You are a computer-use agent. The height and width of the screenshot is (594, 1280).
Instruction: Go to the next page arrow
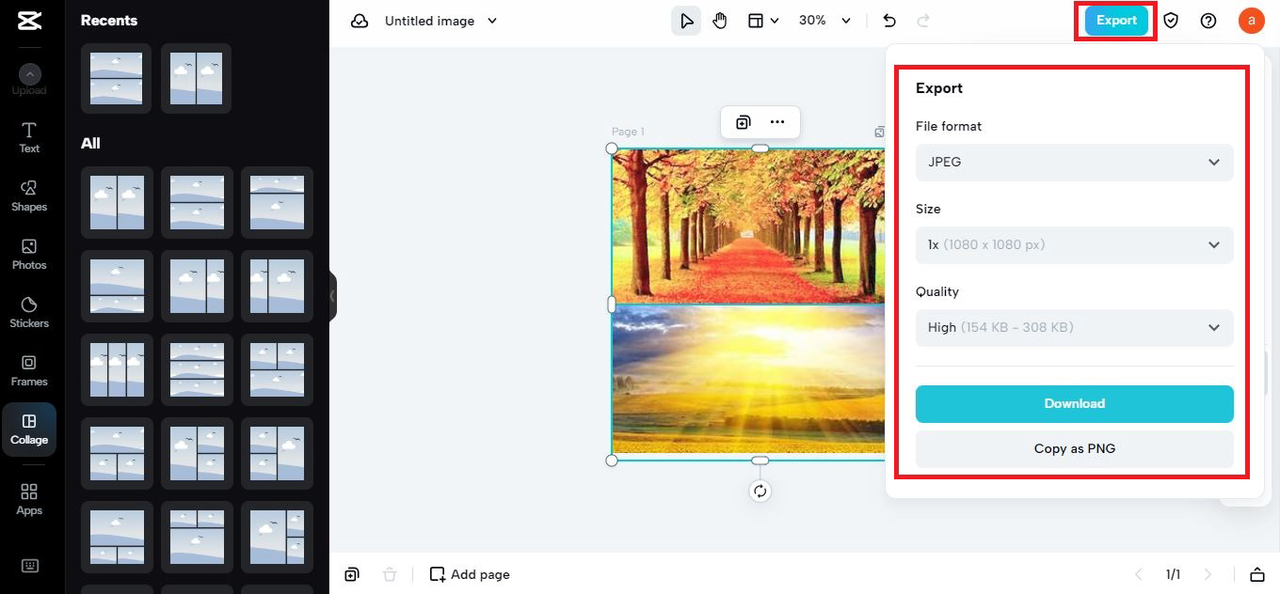(1208, 574)
